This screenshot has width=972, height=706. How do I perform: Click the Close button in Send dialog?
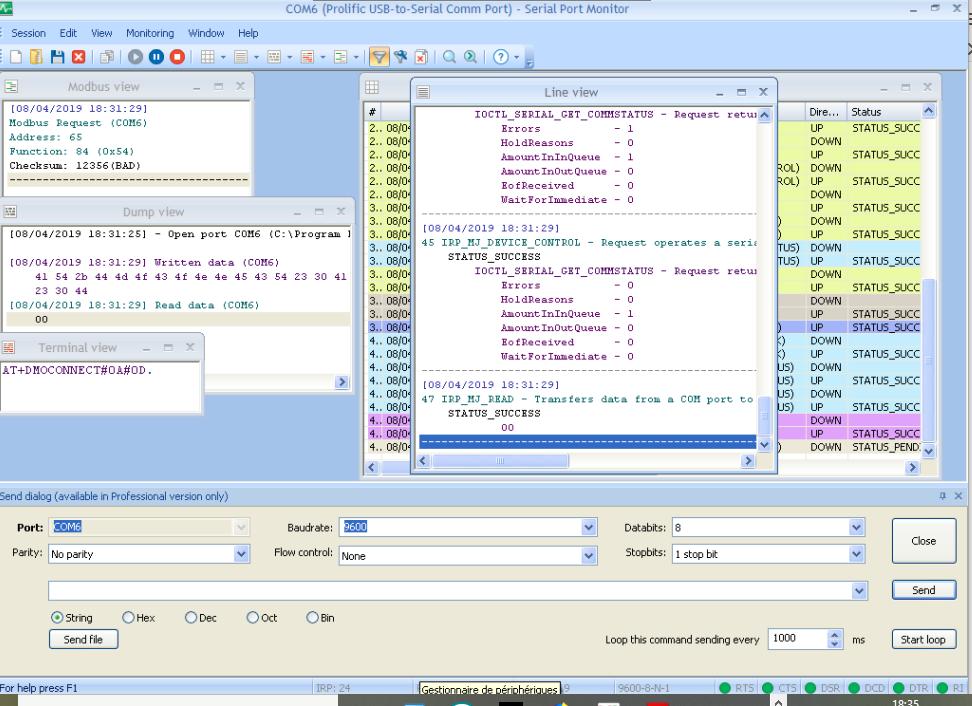coord(924,541)
